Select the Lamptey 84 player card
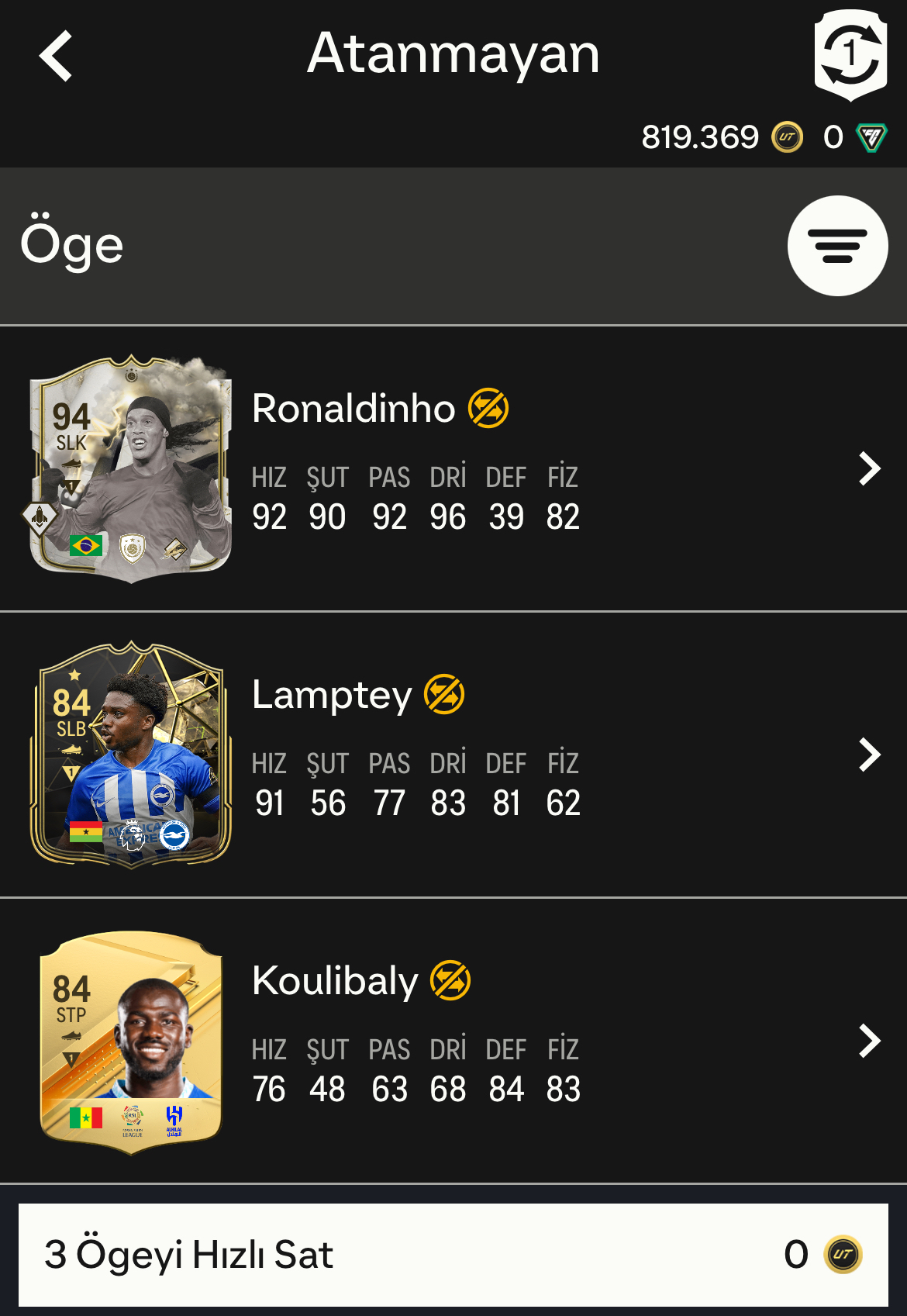This screenshot has height=1316, width=907. [x=130, y=755]
